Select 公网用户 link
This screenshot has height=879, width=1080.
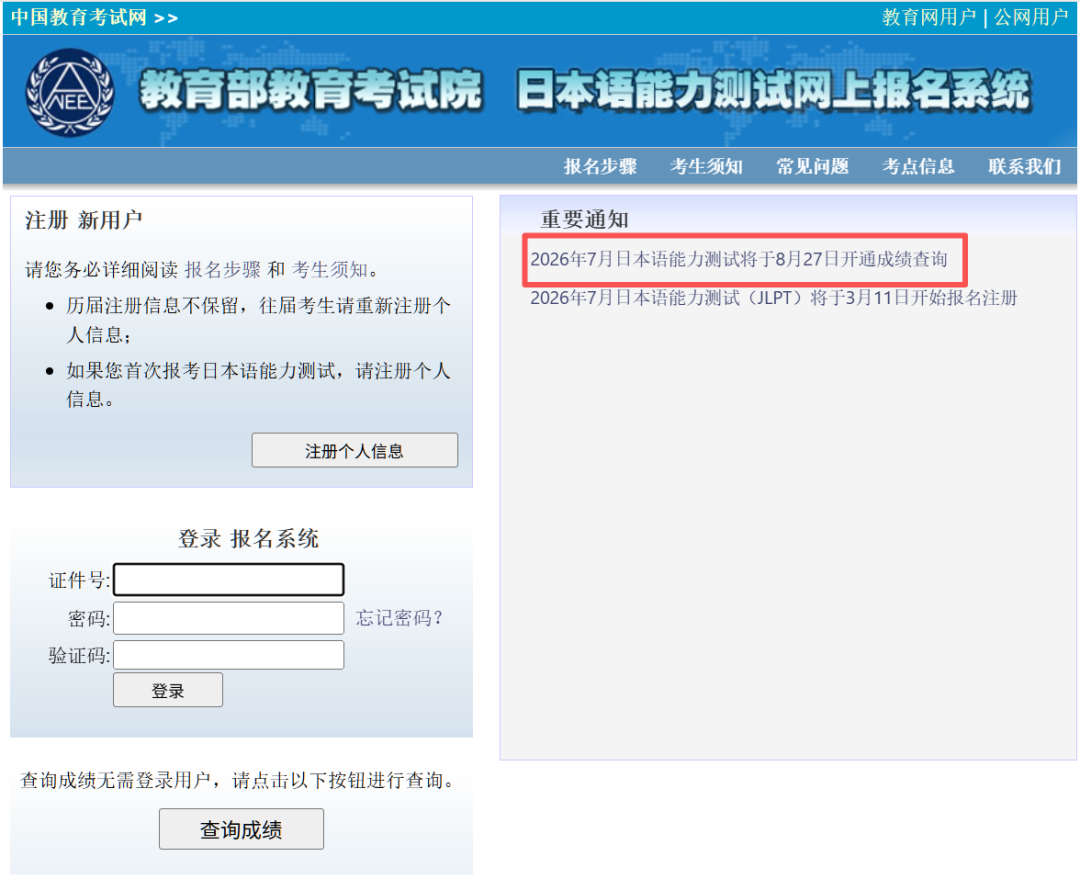pos(1030,17)
